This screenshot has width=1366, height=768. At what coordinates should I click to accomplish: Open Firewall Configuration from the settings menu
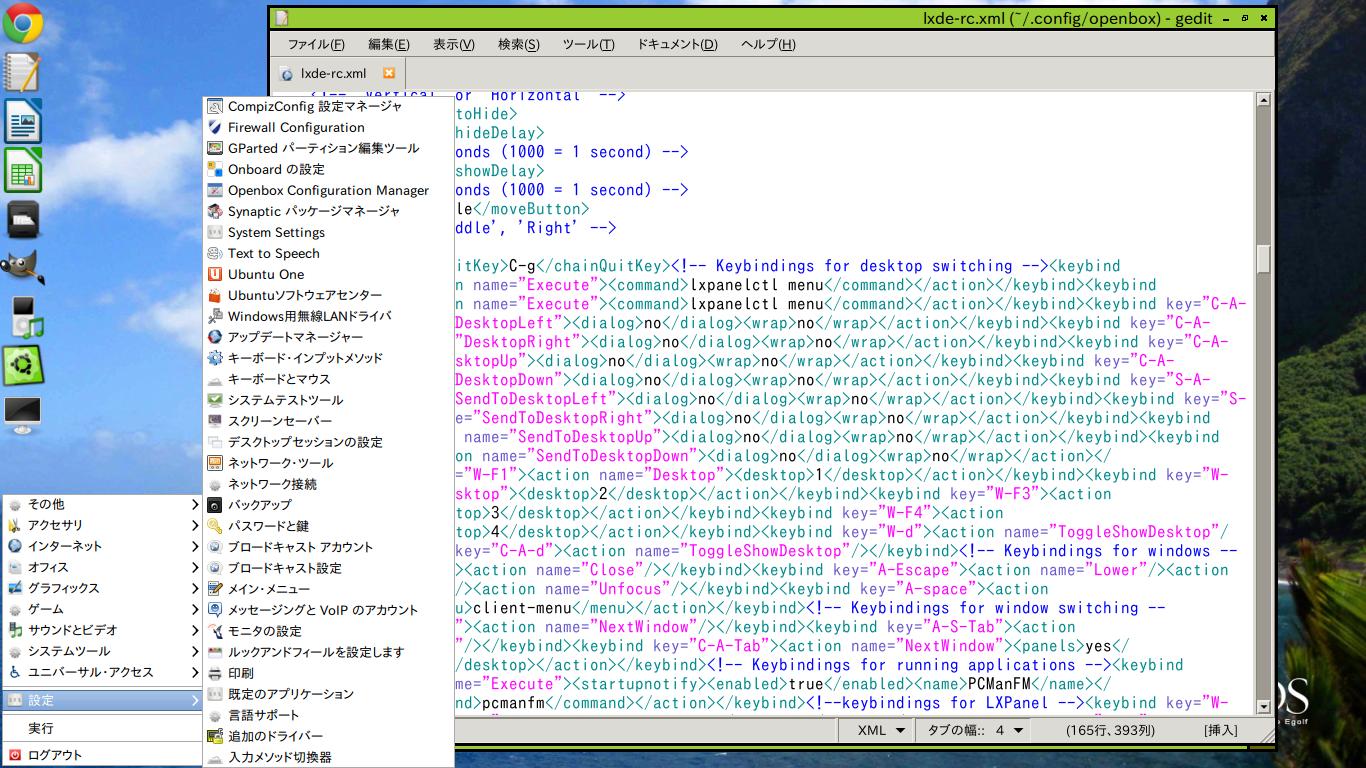point(295,127)
